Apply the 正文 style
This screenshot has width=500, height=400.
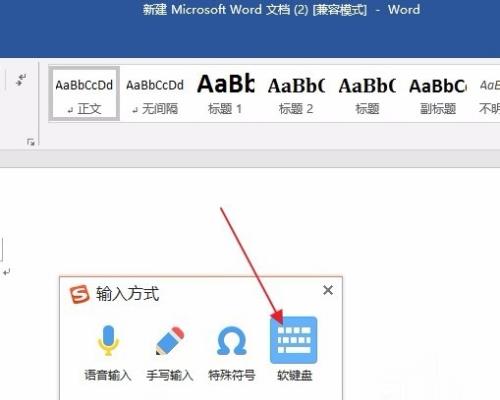(x=84, y=94)
